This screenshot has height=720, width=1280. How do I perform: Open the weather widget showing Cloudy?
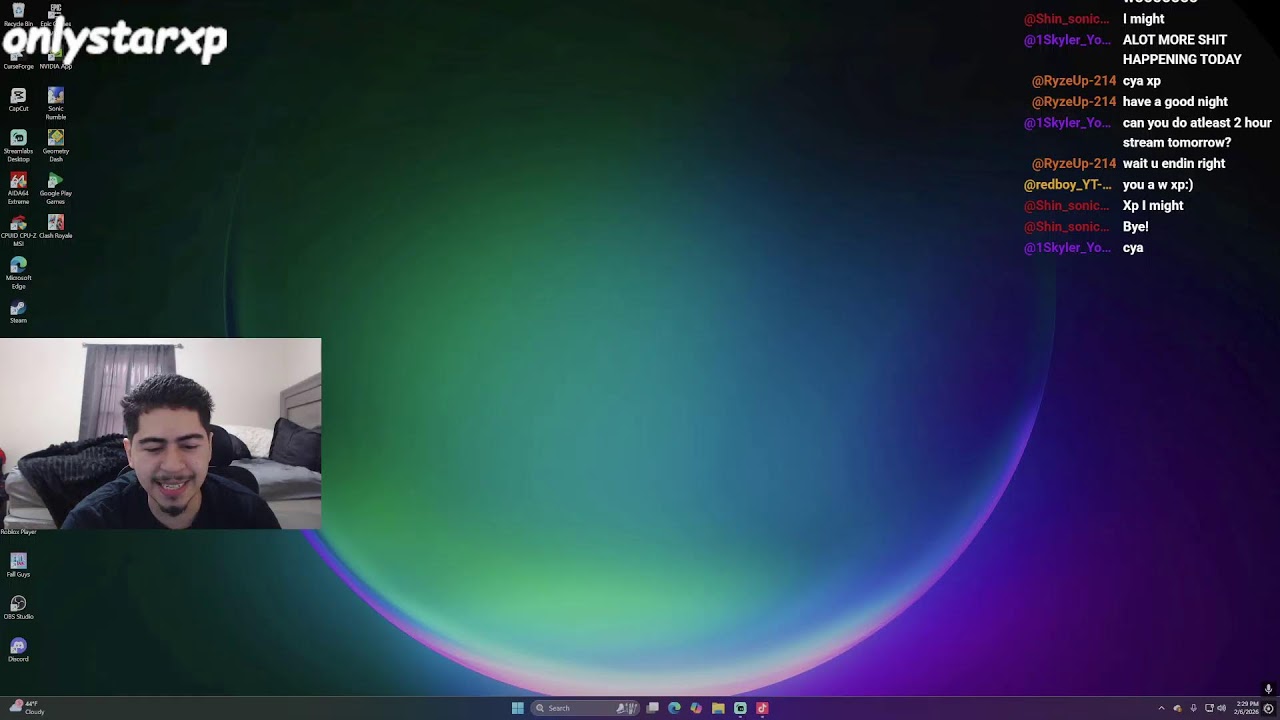[x=27, y=707]
